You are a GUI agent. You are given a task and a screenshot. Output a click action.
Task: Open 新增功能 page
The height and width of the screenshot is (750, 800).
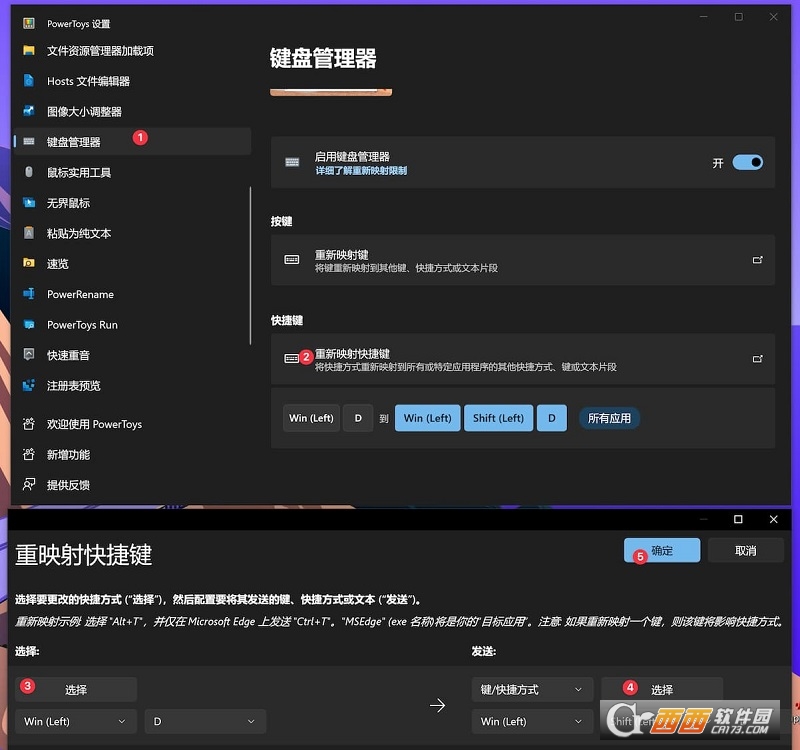tap(133, 454)
